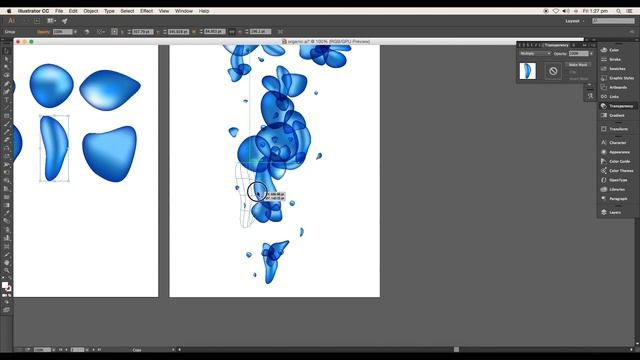Expand Opacity dropdown in control bar
Viewport: 640px width, 360px height.
(x=75, y=31)
